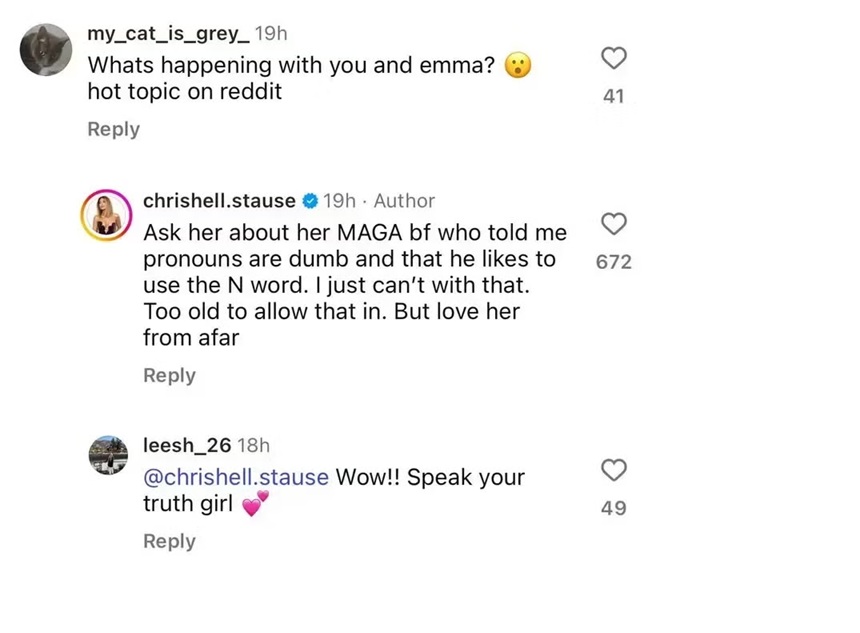Click the @chrishell.stause mention in leesh_26's reply
Image resolution: width=860 pixels, height=633 pixels.
tap(236, 477)
